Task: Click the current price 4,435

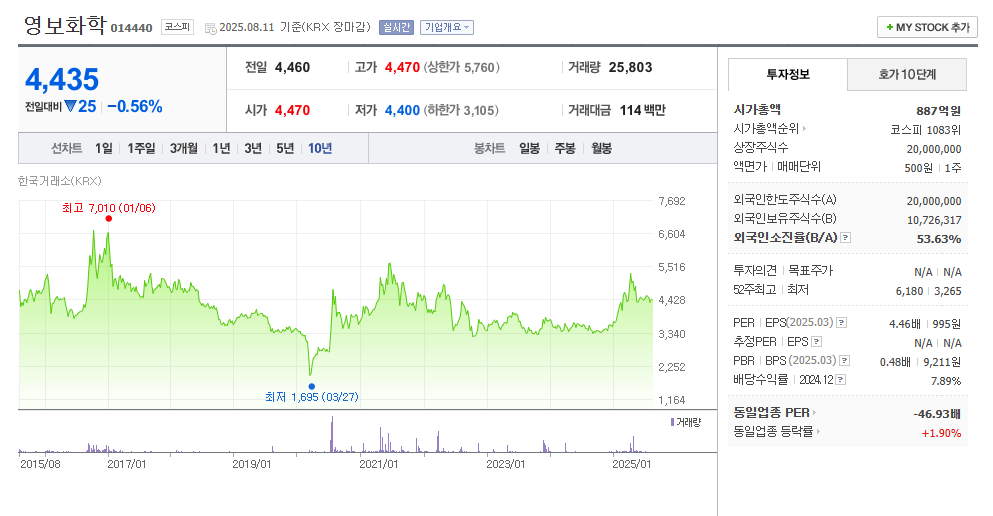Action: click(x=62, y=80)
